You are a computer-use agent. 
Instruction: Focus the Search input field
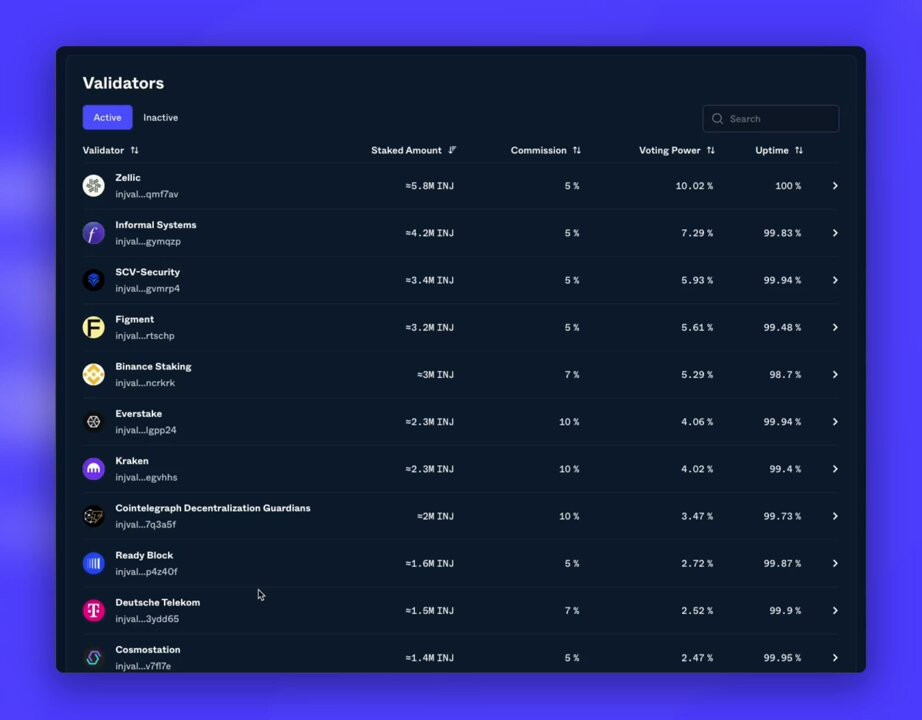pos(771,119)
